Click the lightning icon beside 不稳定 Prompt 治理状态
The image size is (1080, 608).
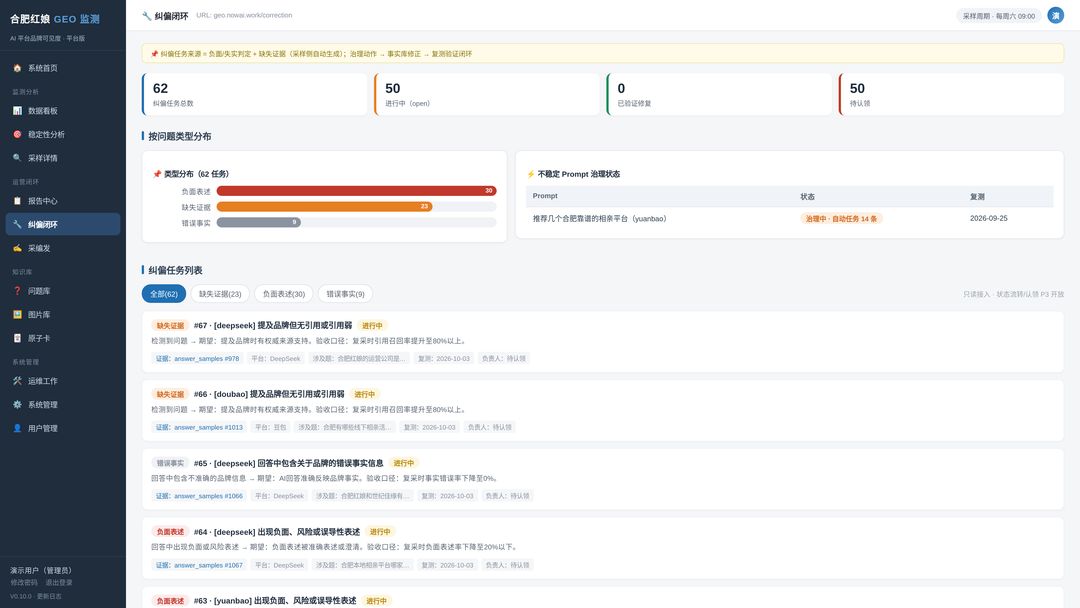click(x=530, y=174)
